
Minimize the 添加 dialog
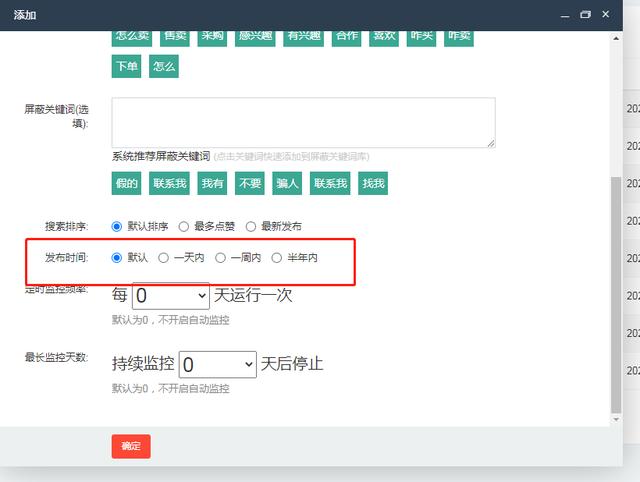coord(565,15)
